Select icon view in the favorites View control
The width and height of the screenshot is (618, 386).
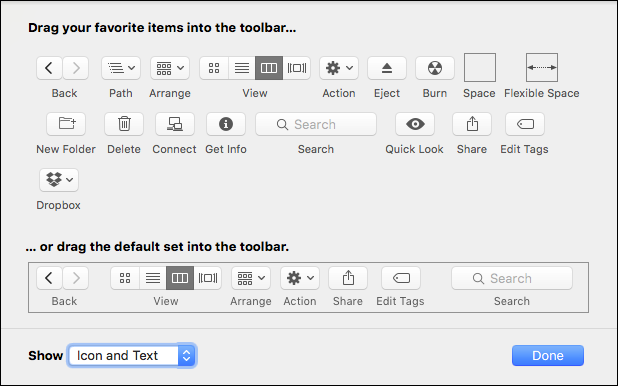(x=214, y=68)
